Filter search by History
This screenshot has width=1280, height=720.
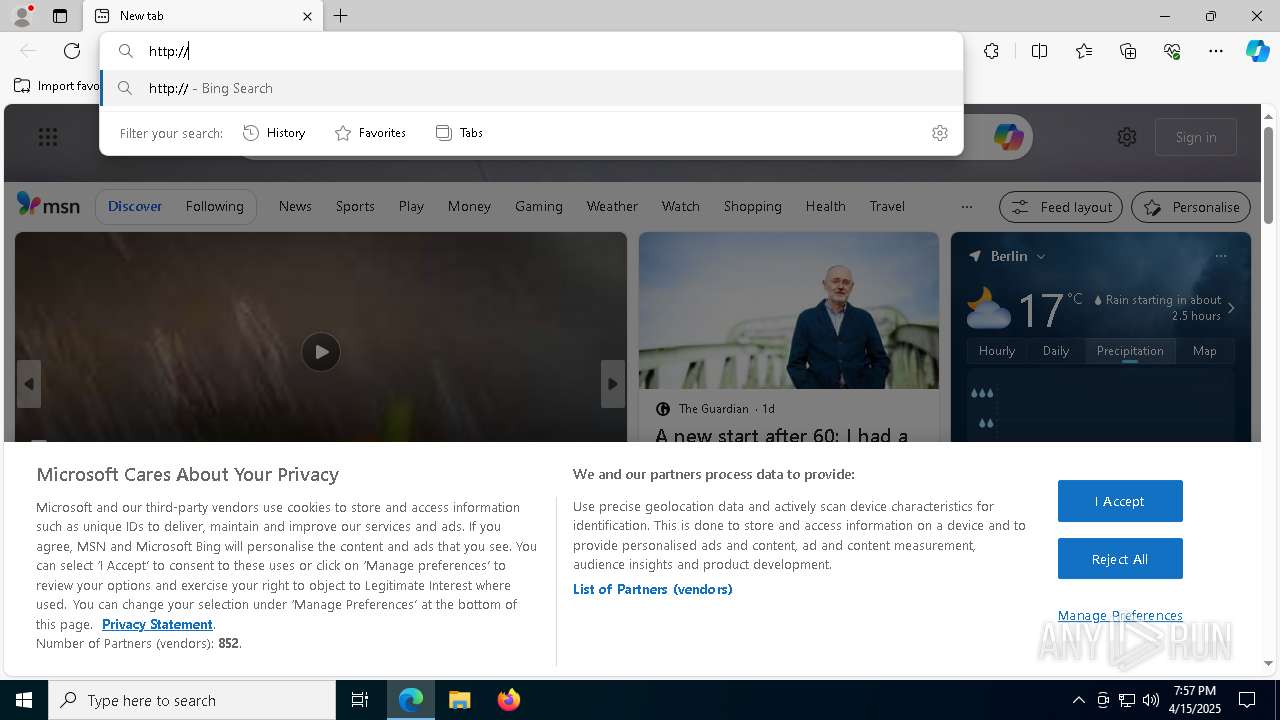click(x=275, y=133)
